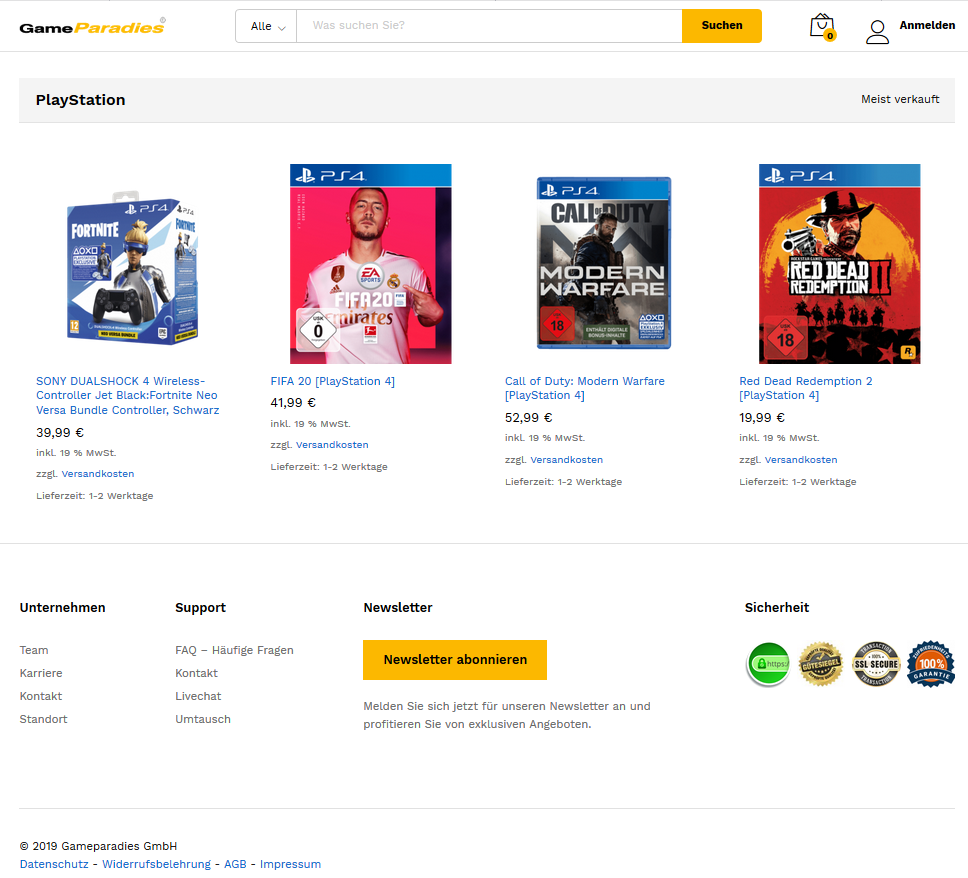This screenshot has height=878, width=968.
Task: Click Versandkosten under the DualShock controller
Action: [98, 474]
